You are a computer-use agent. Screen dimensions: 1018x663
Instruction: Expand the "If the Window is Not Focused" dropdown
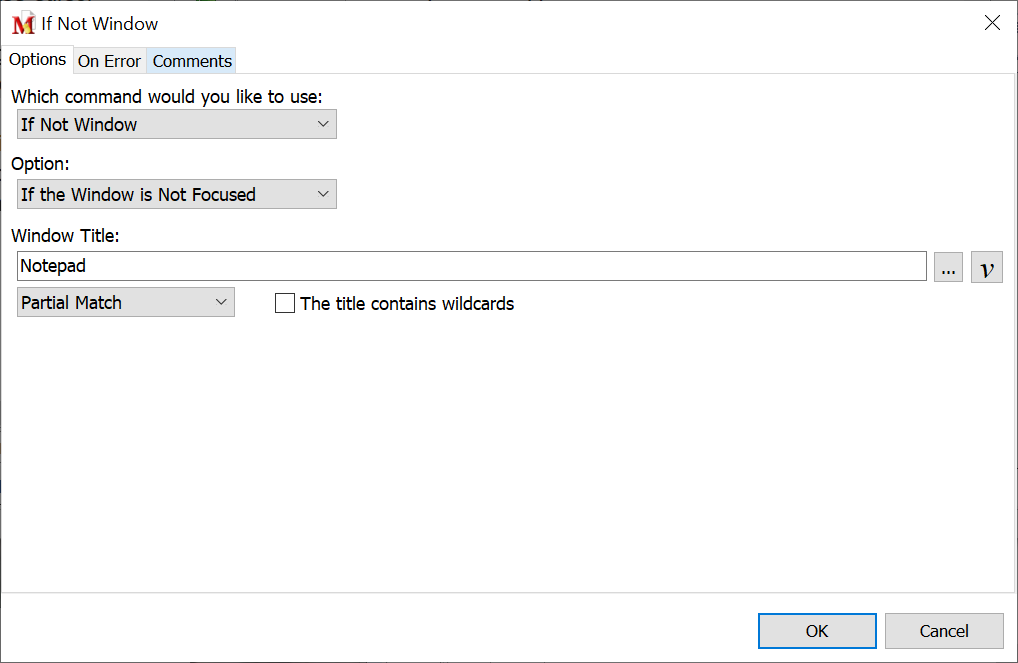click(x=177, y=194)
